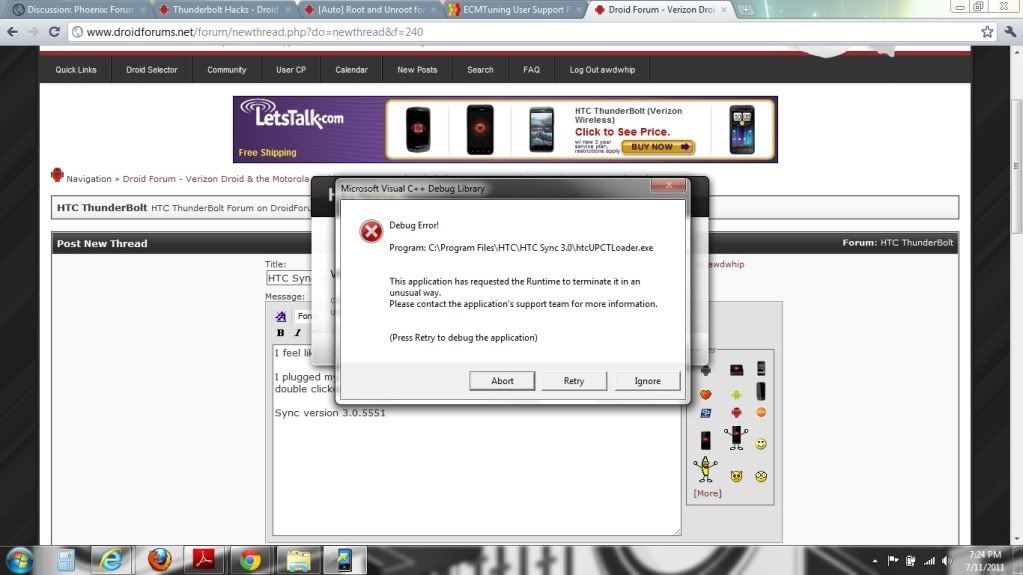This screenshot has height=575, width=1023.
Task: Open Calculator from the taskbar
Action: pos(65,561)
